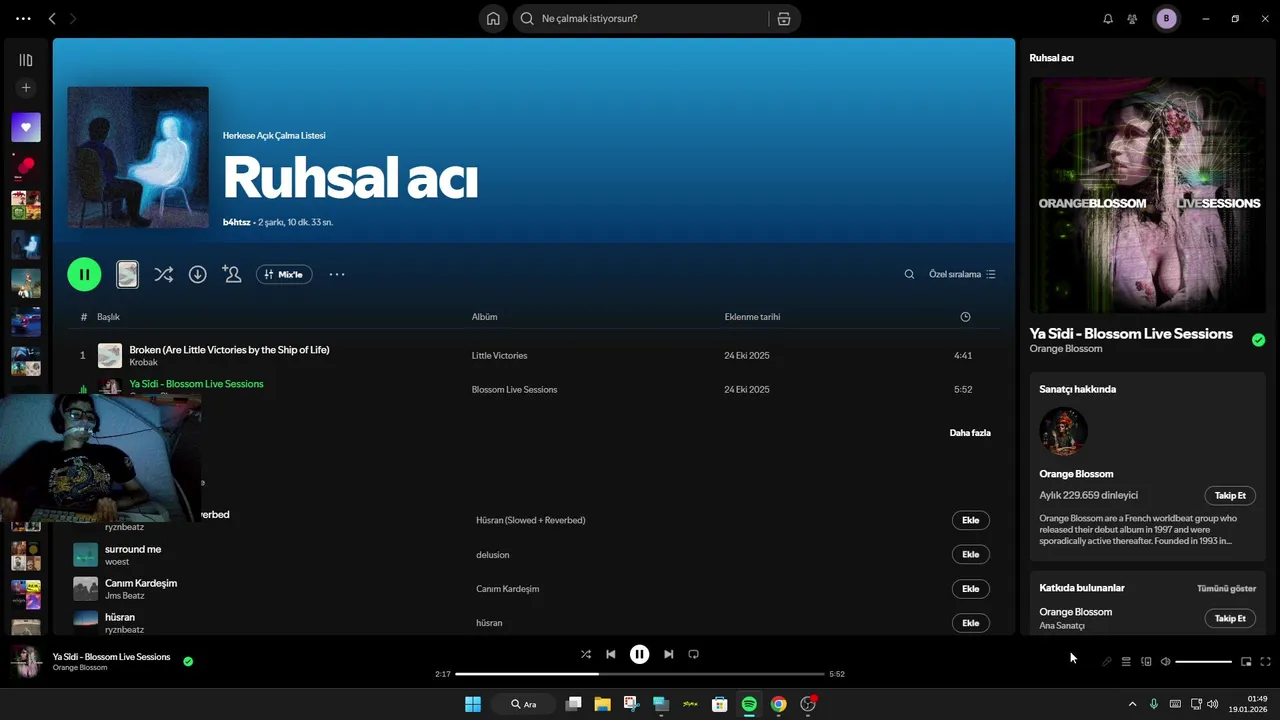
Task: Sort by the Albüm column header
Action: [484, 317]
